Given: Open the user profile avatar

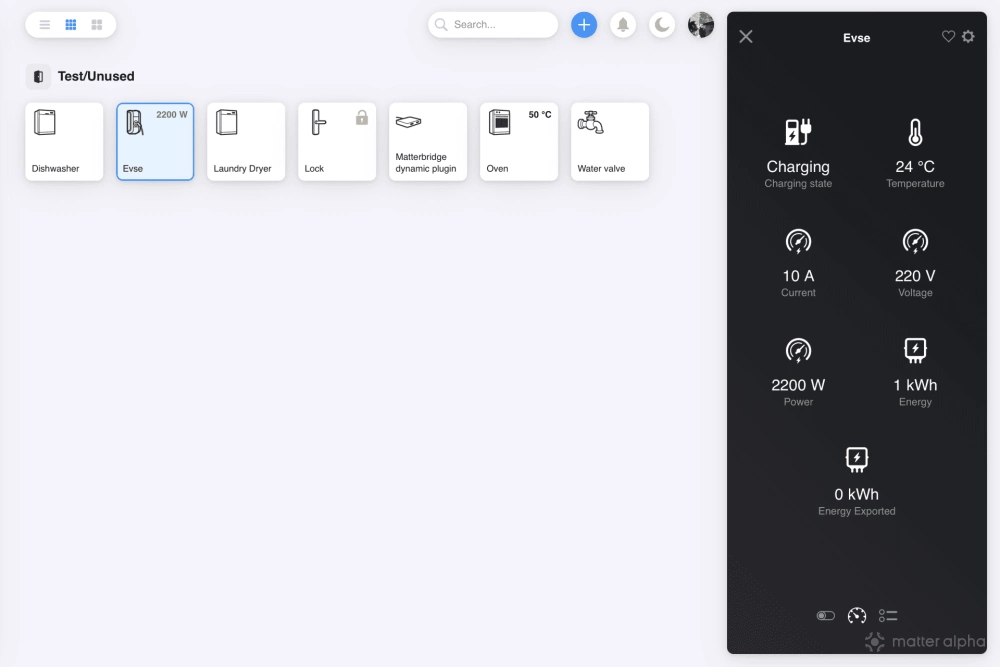Looking at the screenshot, I should click(701, 25).
